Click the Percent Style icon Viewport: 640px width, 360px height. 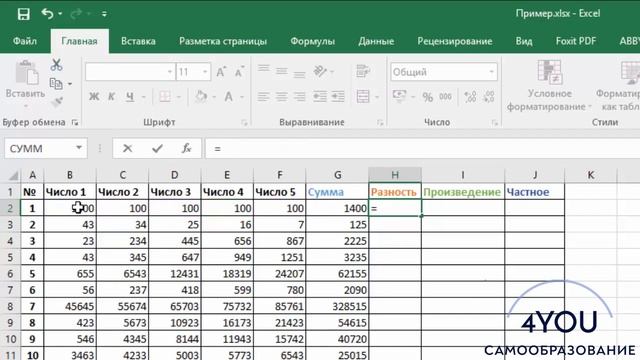428,97
